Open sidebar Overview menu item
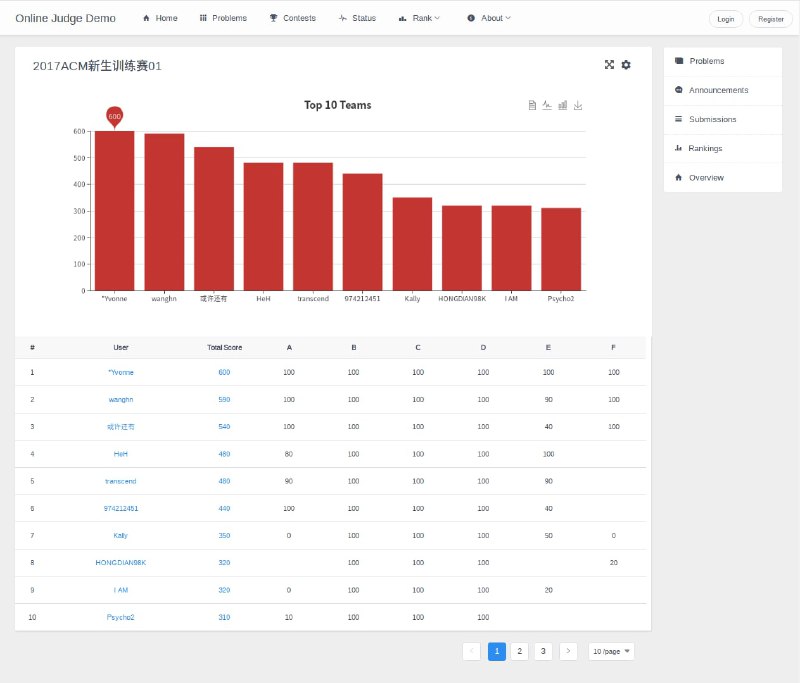Viewport: 800px width, 683px height. point(722,178)
